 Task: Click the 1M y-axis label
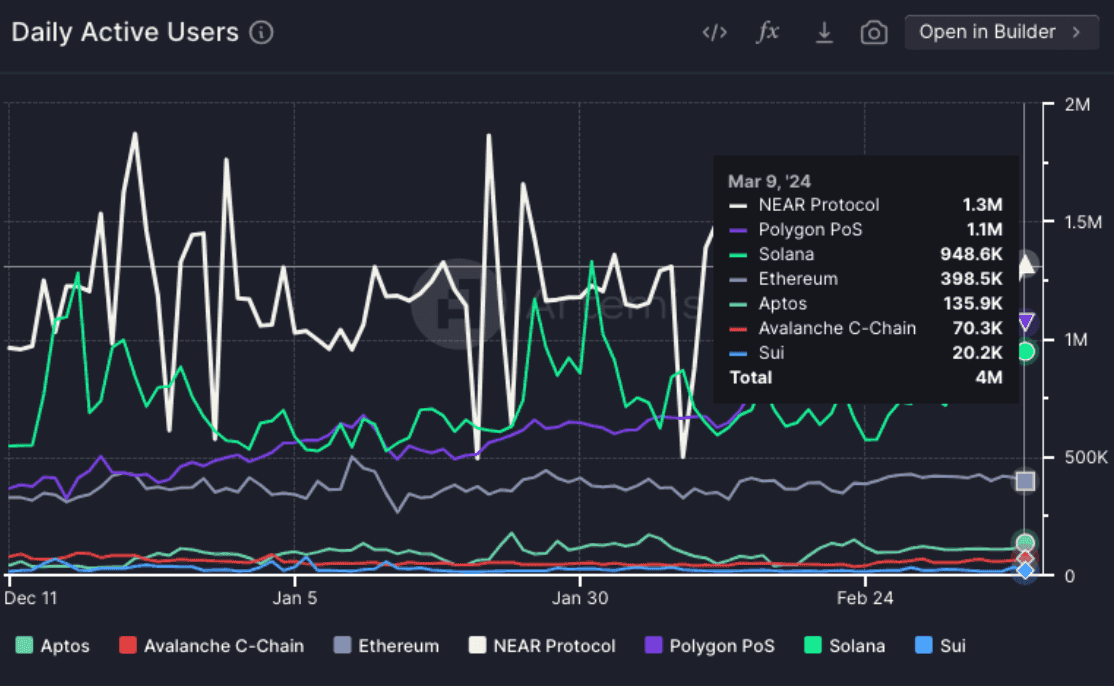pyautogui.click(x=1077, y=340)
